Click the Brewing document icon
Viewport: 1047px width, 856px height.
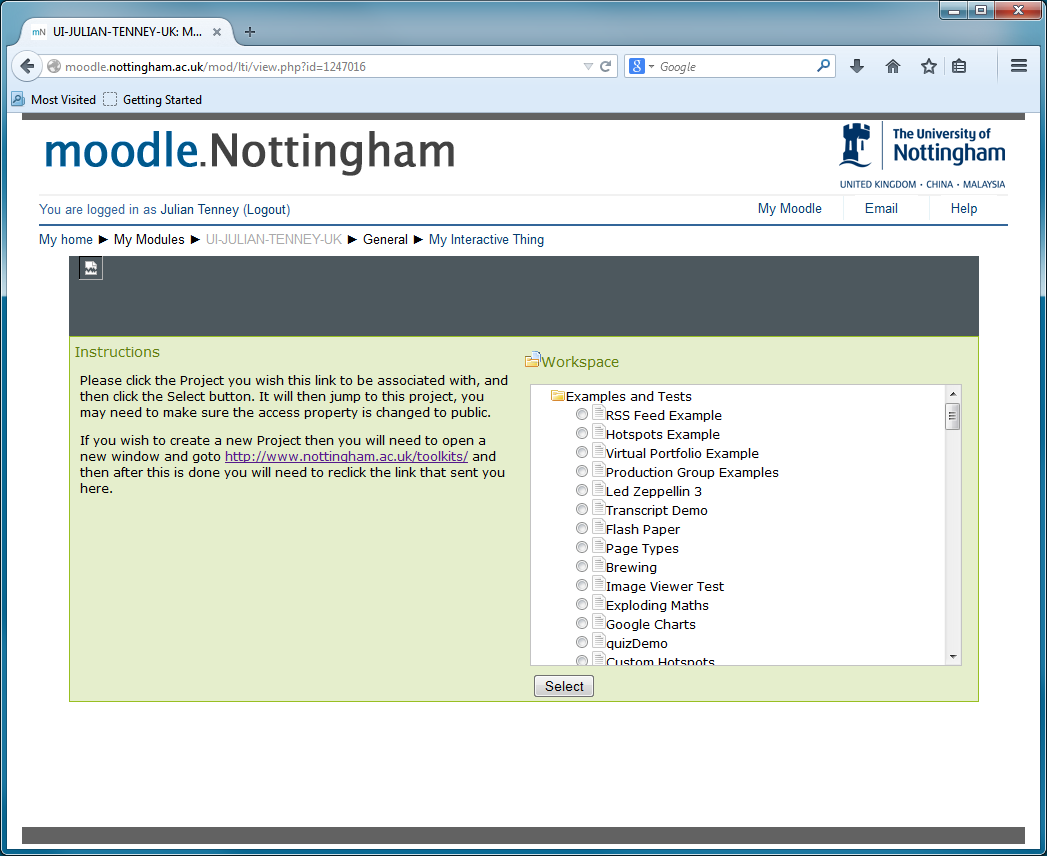click(x=598, y=564)
